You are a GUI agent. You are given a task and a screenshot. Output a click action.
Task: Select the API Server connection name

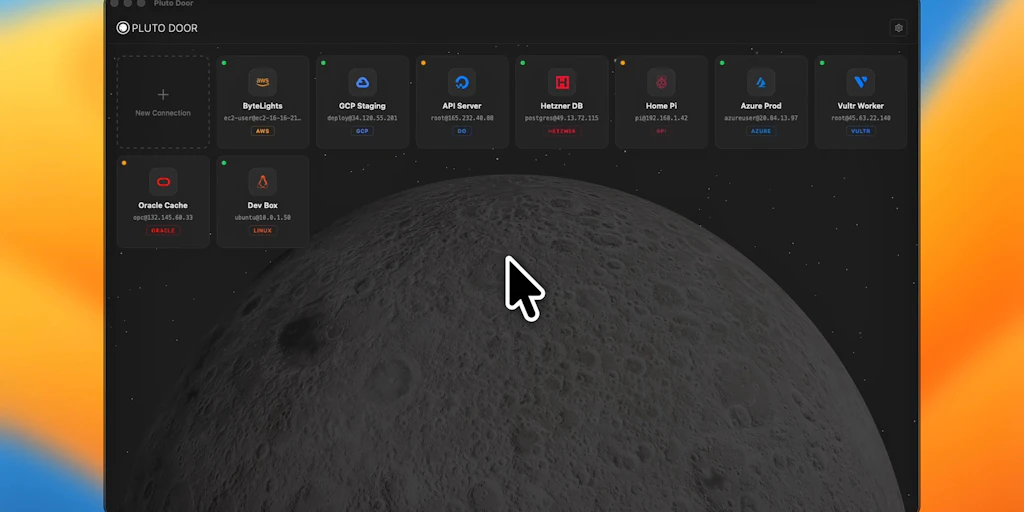point(462,106)
